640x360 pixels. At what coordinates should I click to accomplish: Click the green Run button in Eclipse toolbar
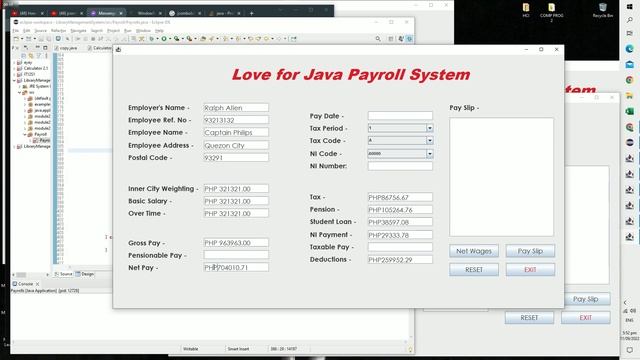pyautogui.click(x=164, y=39)
